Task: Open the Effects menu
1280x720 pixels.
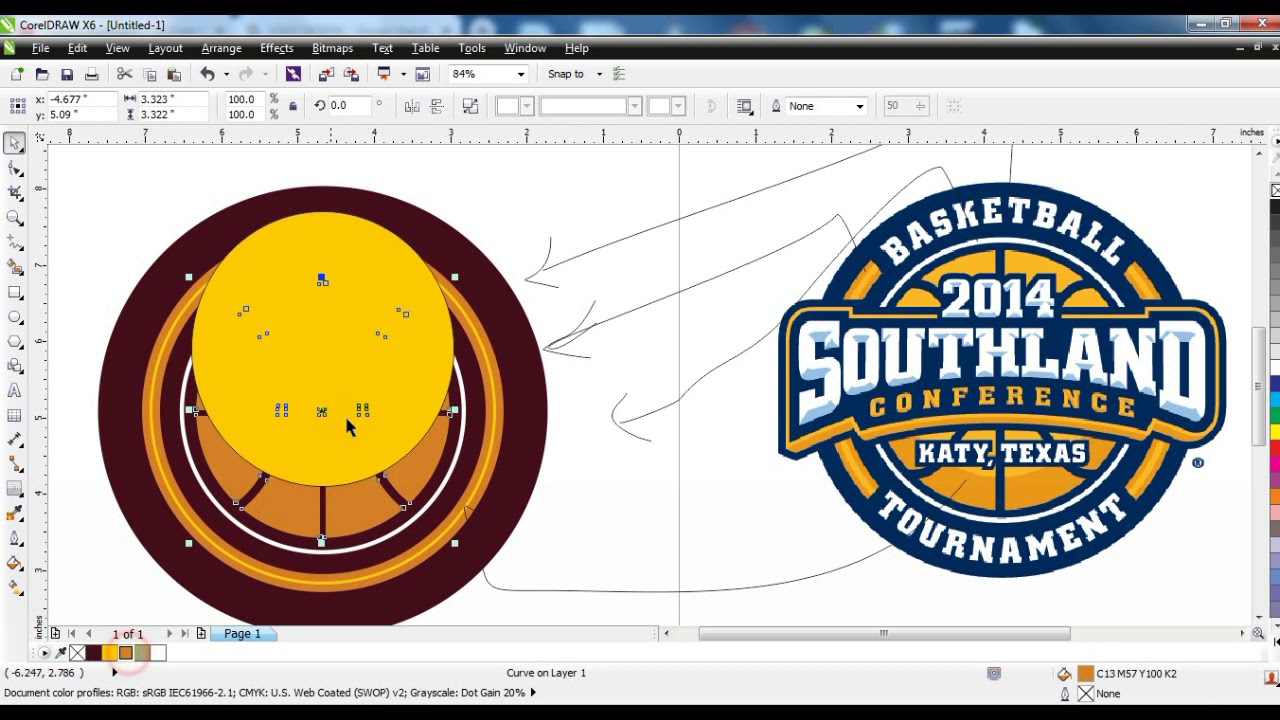Action: 277,48
